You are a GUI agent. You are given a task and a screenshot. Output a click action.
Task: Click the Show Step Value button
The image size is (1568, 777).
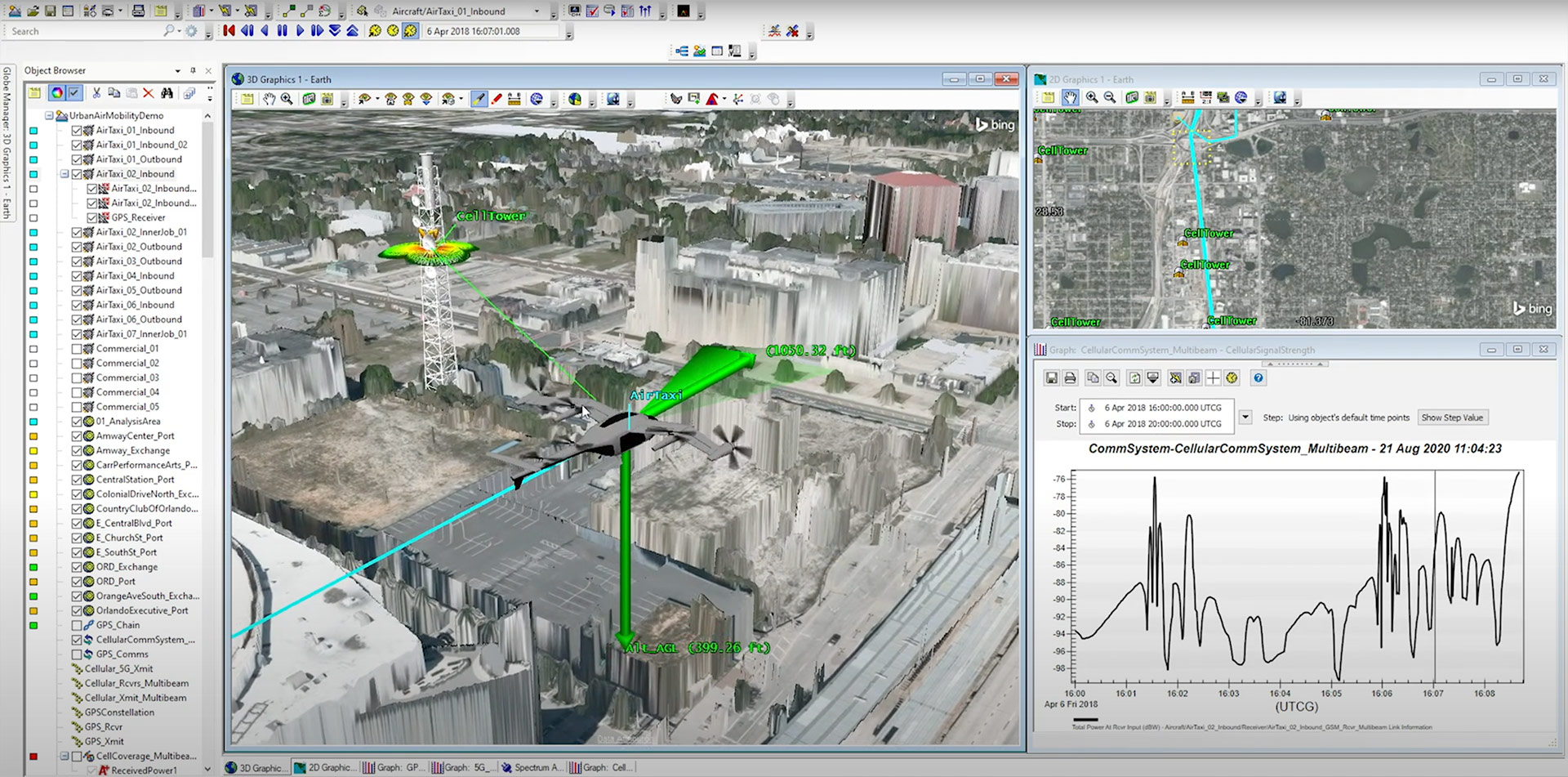click(x=1452, y=418)
